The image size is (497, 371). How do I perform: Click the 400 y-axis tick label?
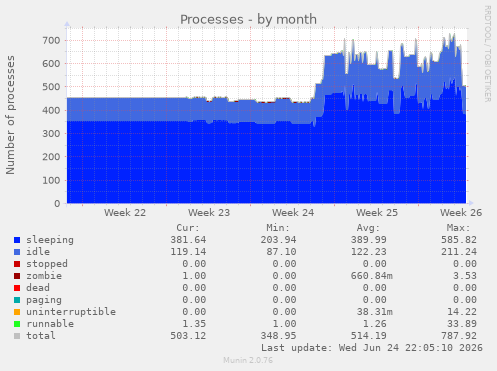pos(51,110)
